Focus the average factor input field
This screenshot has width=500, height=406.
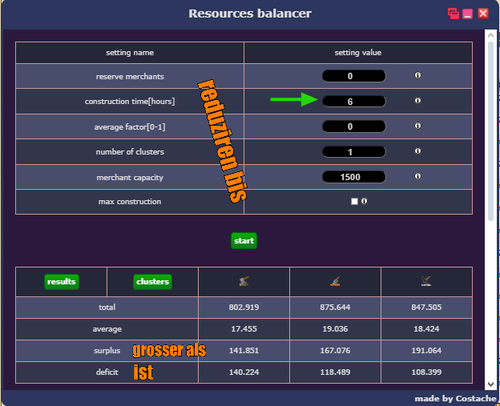[x=354, y=127]
